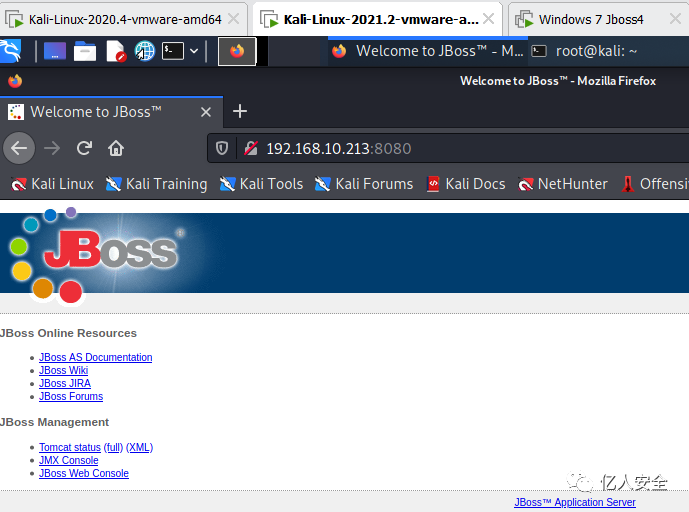Open the Kali Docs bookmark
The width and height of the screenshot is (689, 512).
466,184
